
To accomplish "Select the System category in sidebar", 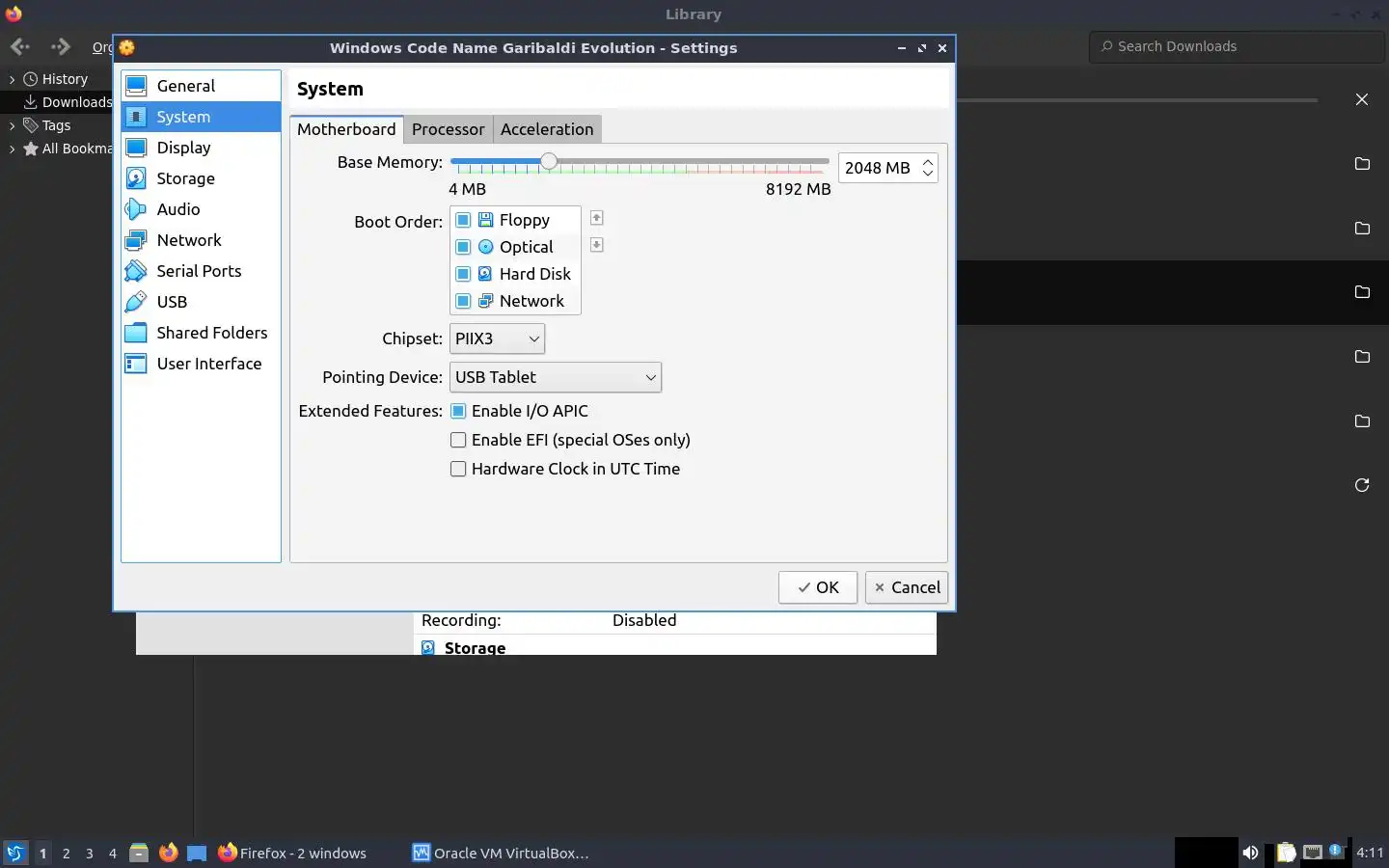I will click(x=201, y=117).
